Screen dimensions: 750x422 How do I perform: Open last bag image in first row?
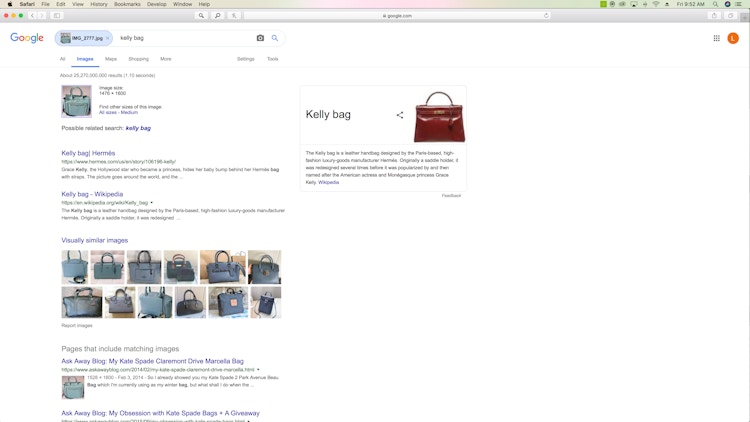265,267
